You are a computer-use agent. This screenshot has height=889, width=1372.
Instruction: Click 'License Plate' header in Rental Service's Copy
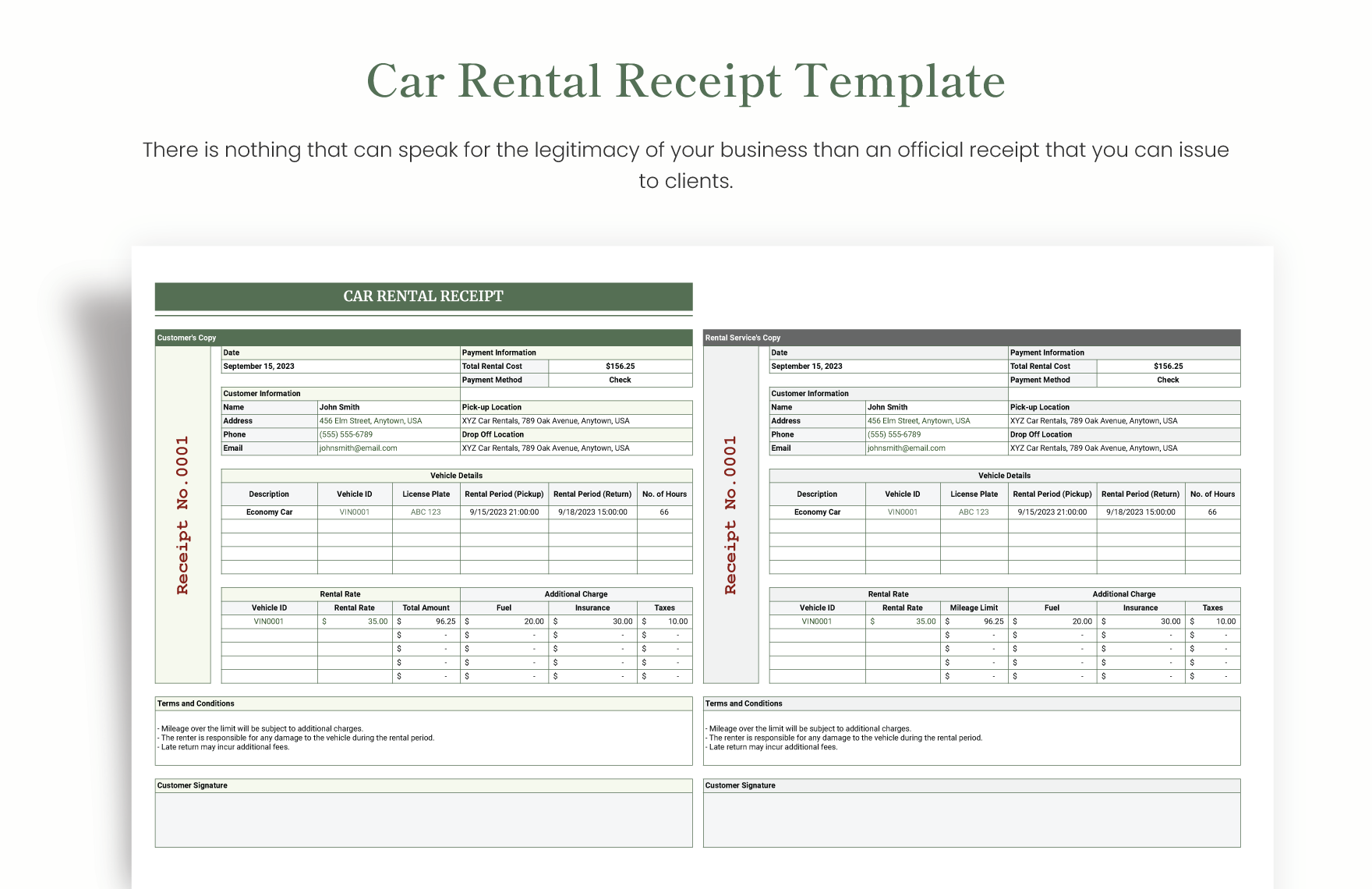click(974, 494)
